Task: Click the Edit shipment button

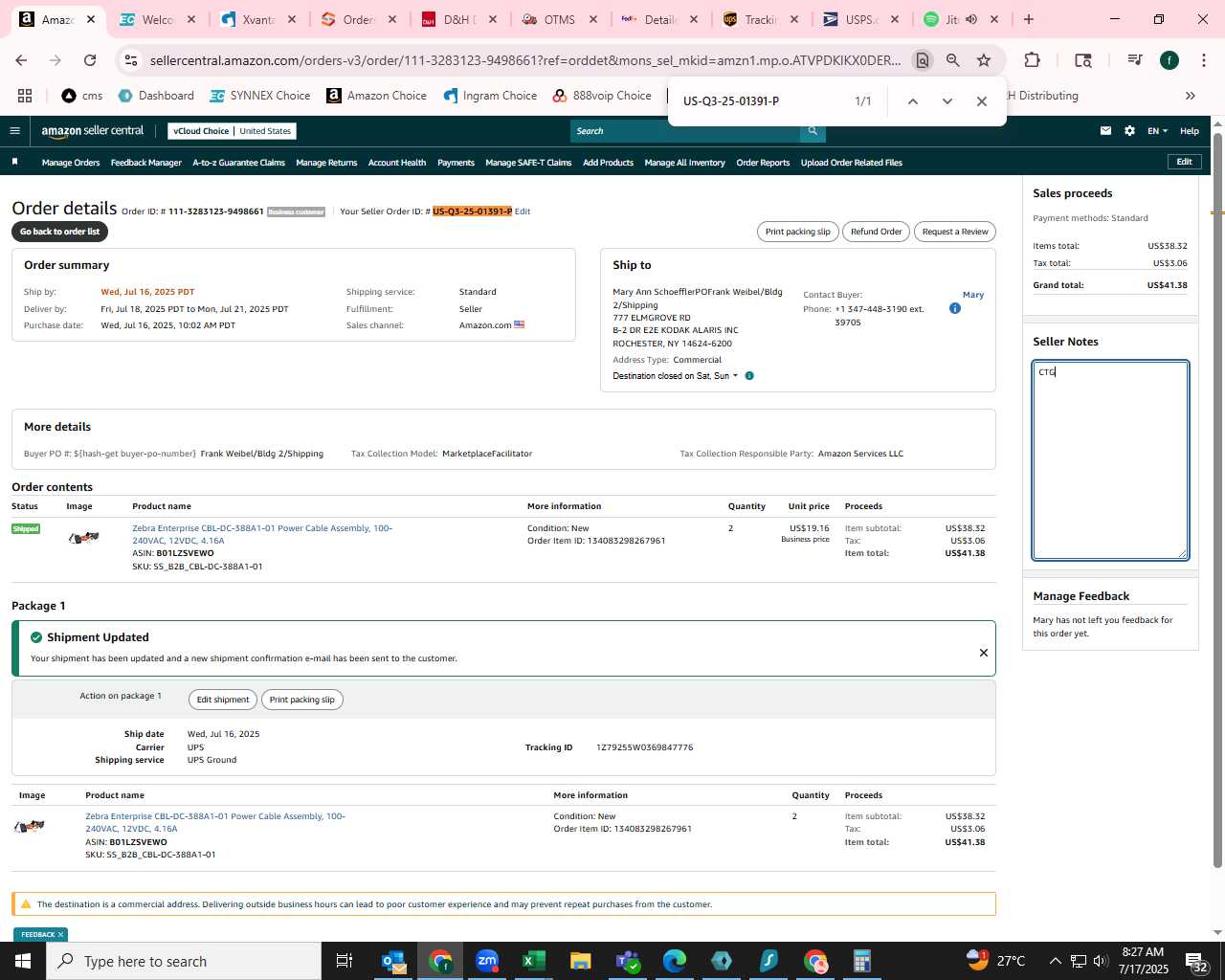Action: (223, 700)
